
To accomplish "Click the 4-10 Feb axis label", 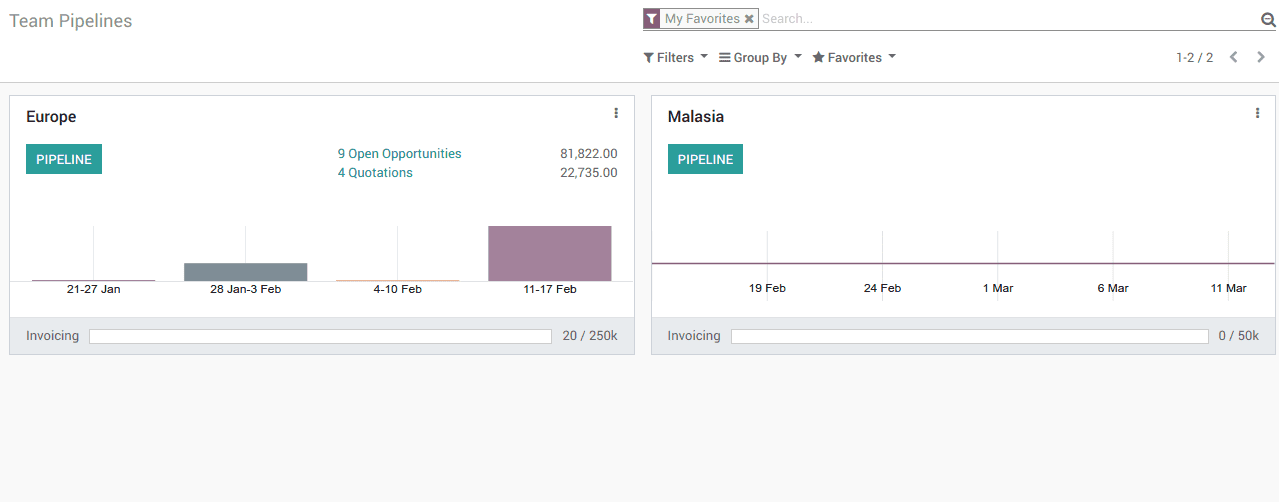I will 398,289.
